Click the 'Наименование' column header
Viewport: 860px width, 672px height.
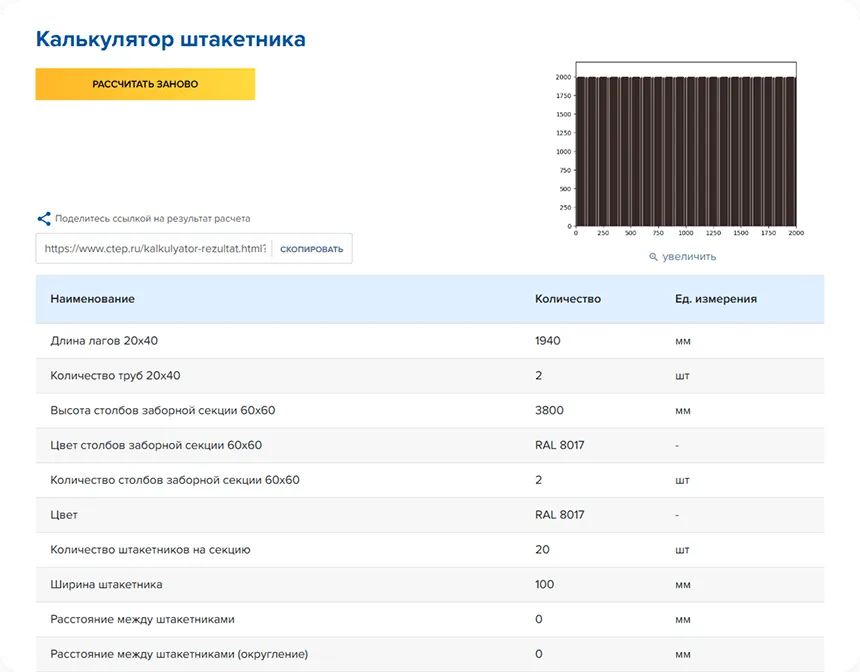coord(92,299)
